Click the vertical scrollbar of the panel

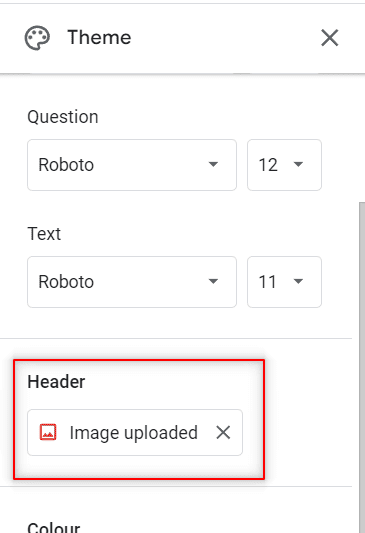[362, 367]
